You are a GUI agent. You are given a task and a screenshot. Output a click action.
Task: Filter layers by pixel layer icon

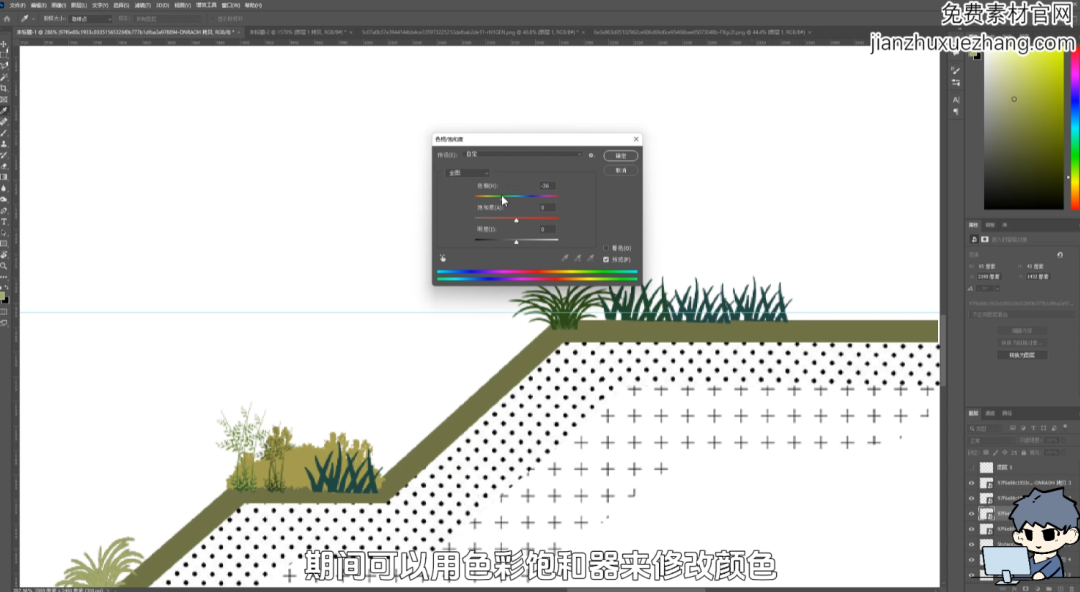[x=1012, y=428]
